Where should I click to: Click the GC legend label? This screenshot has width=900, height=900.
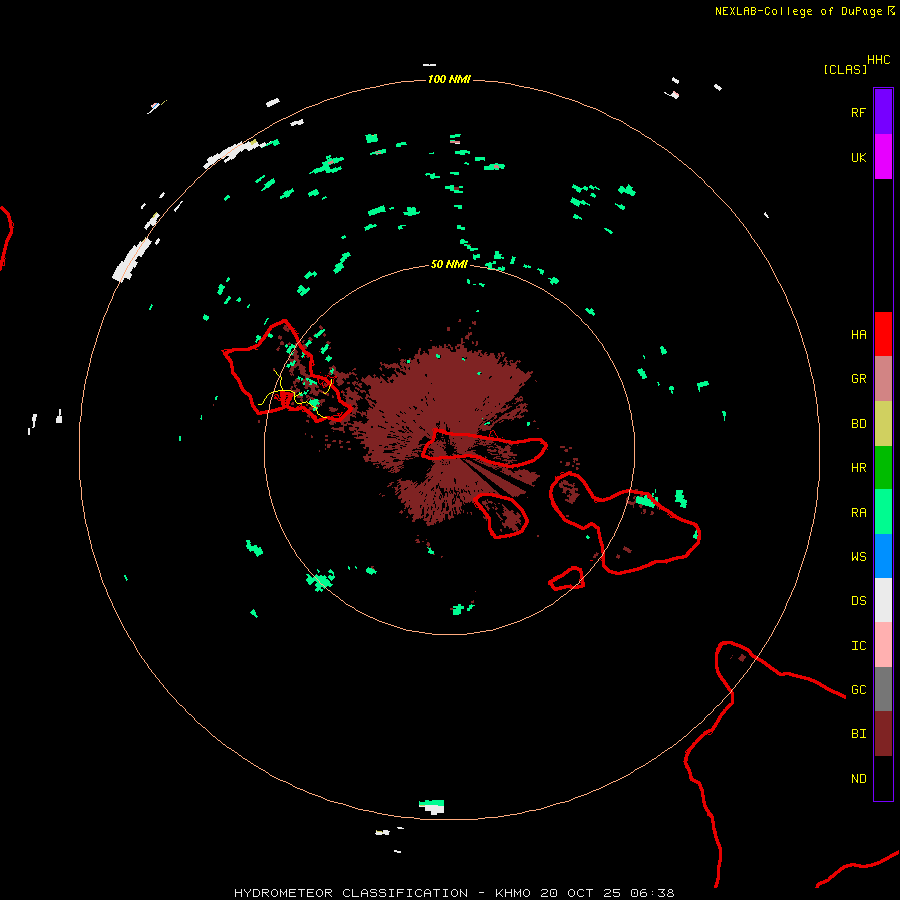[859, 690]
